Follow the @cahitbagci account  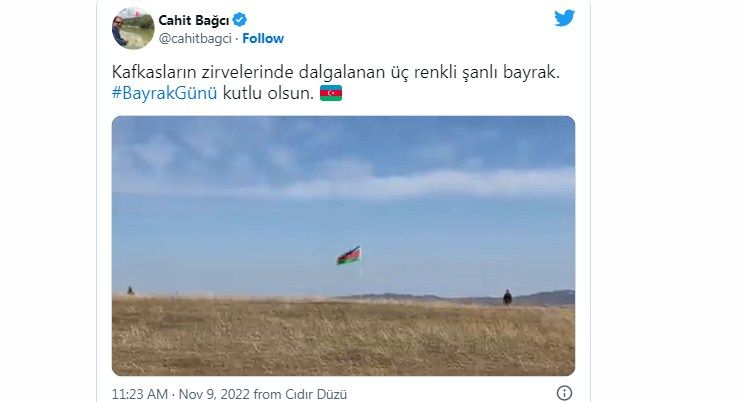[x=263, y=38]
